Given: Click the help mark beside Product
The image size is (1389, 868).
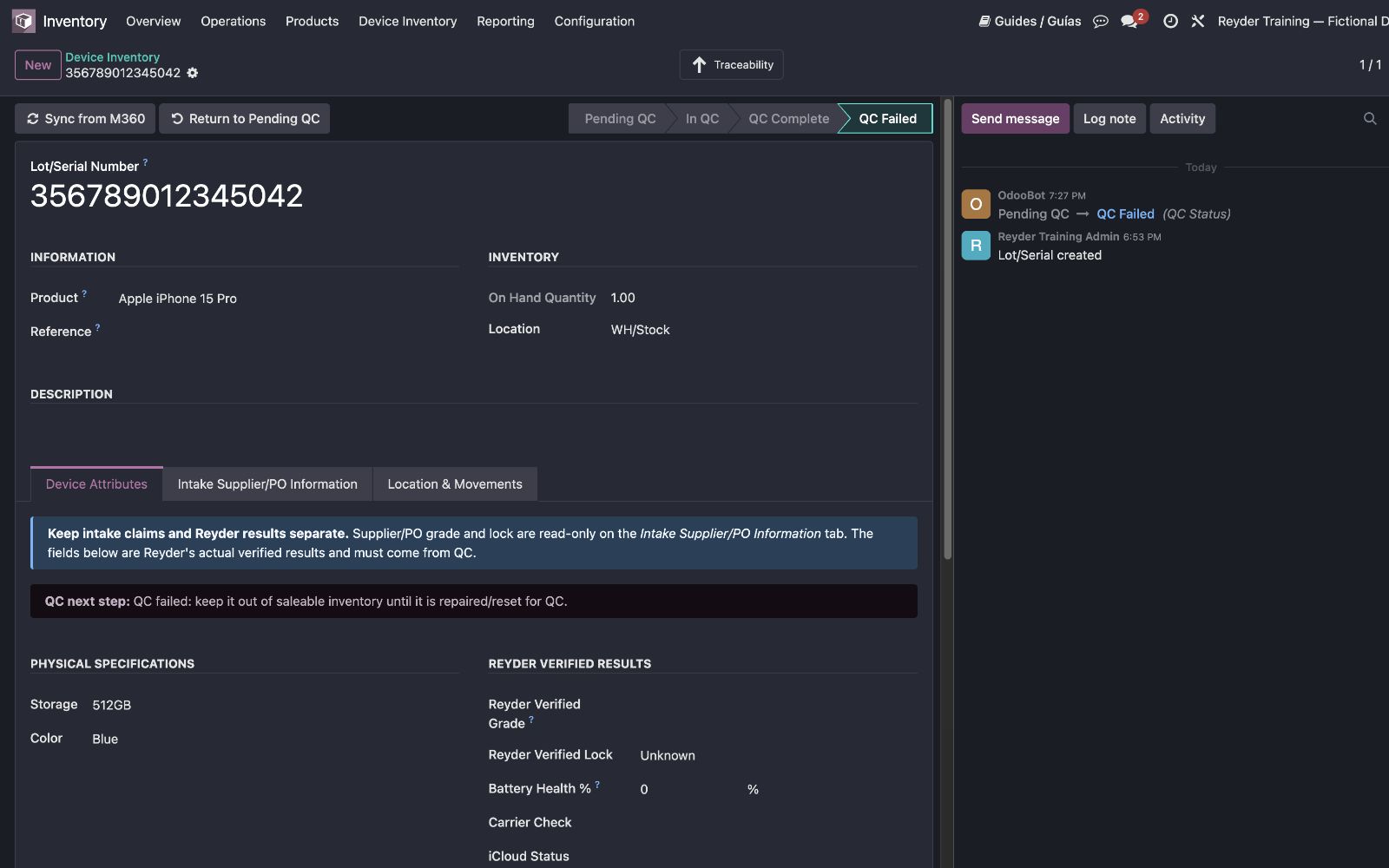Looking at the screenshot, I should (84, 294).
